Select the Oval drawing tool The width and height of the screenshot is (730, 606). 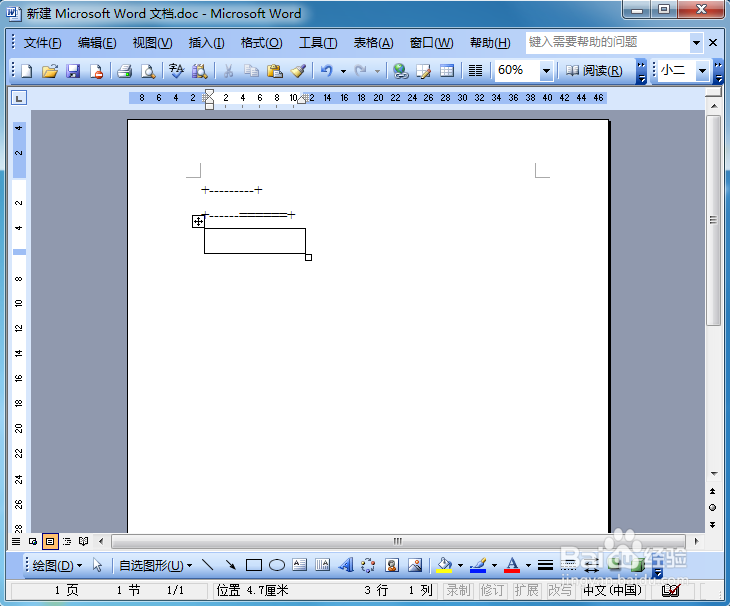(277, 565)
